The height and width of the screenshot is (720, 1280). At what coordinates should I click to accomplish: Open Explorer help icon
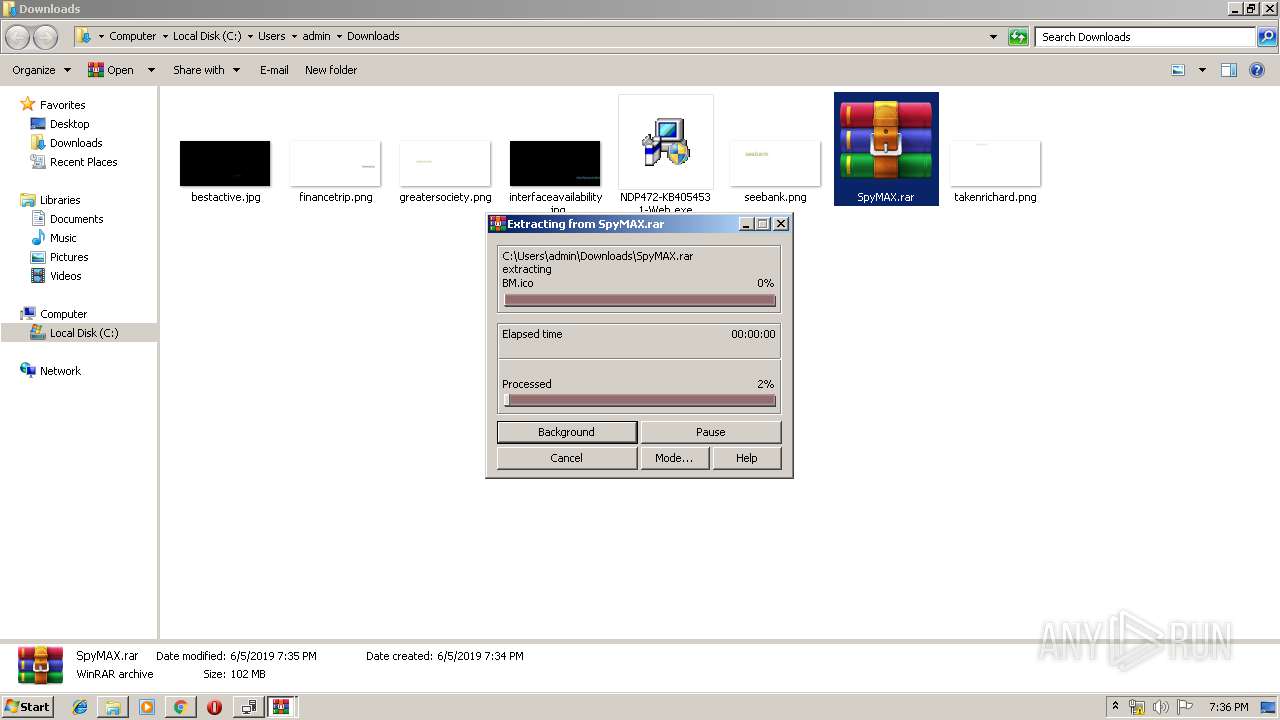point(1258,70)
